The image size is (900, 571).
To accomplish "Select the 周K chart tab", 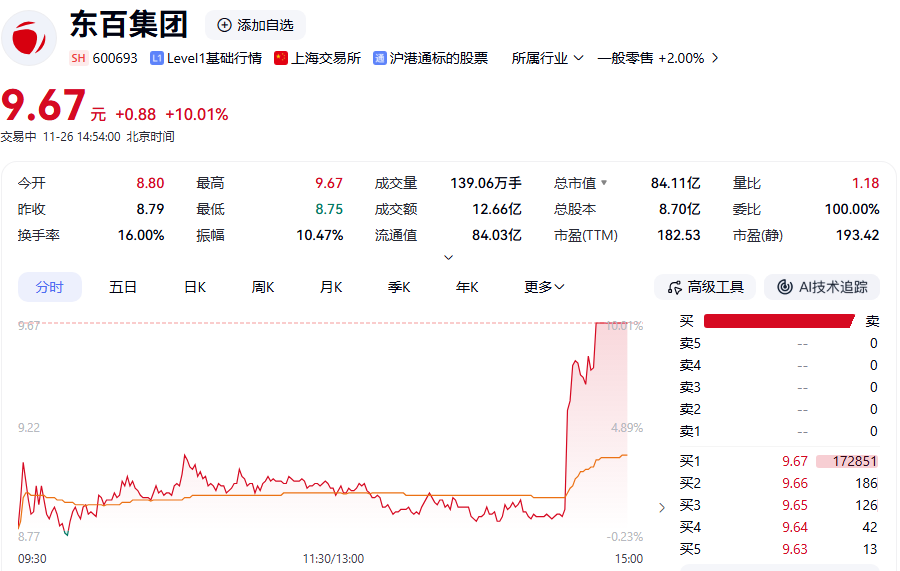I will [x=263, y=288].
